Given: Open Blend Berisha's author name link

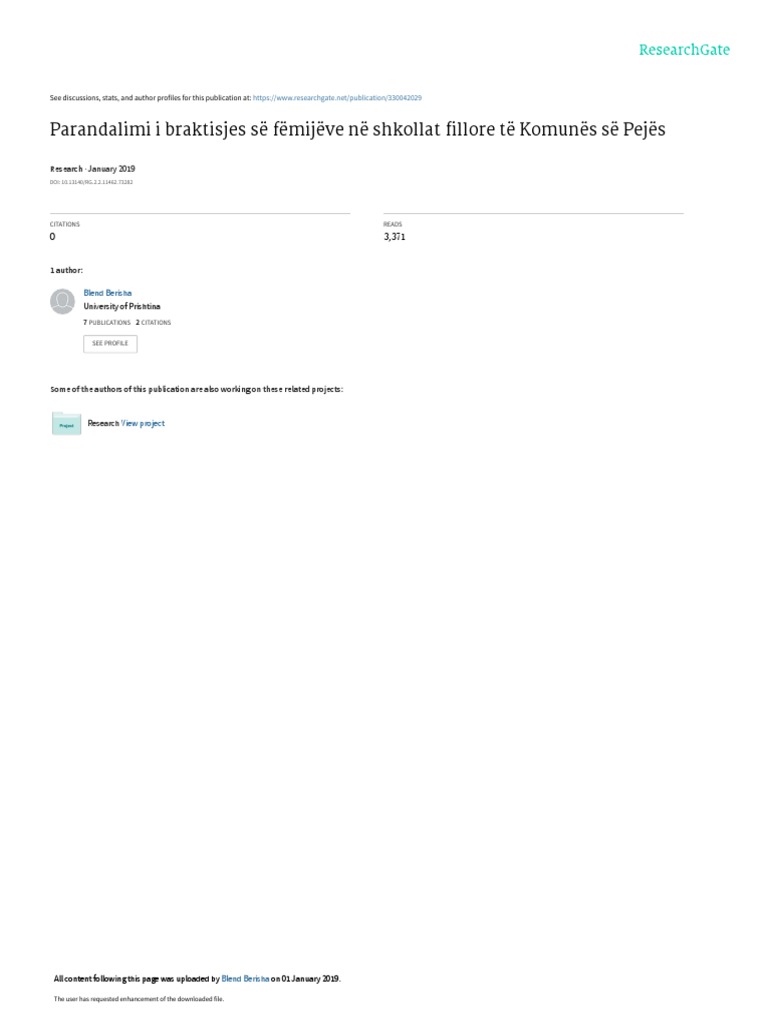Looking at the screenshot, I should (x=108, y=293).
